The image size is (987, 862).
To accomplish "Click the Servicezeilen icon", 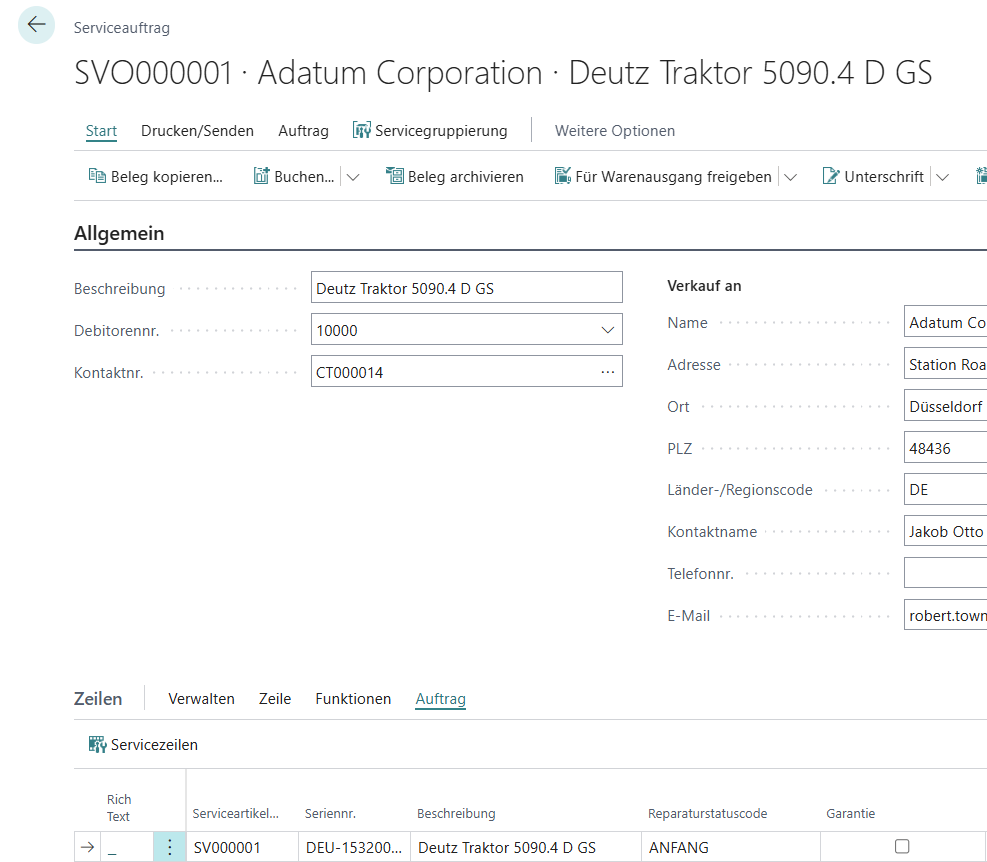I will (97, 744).
